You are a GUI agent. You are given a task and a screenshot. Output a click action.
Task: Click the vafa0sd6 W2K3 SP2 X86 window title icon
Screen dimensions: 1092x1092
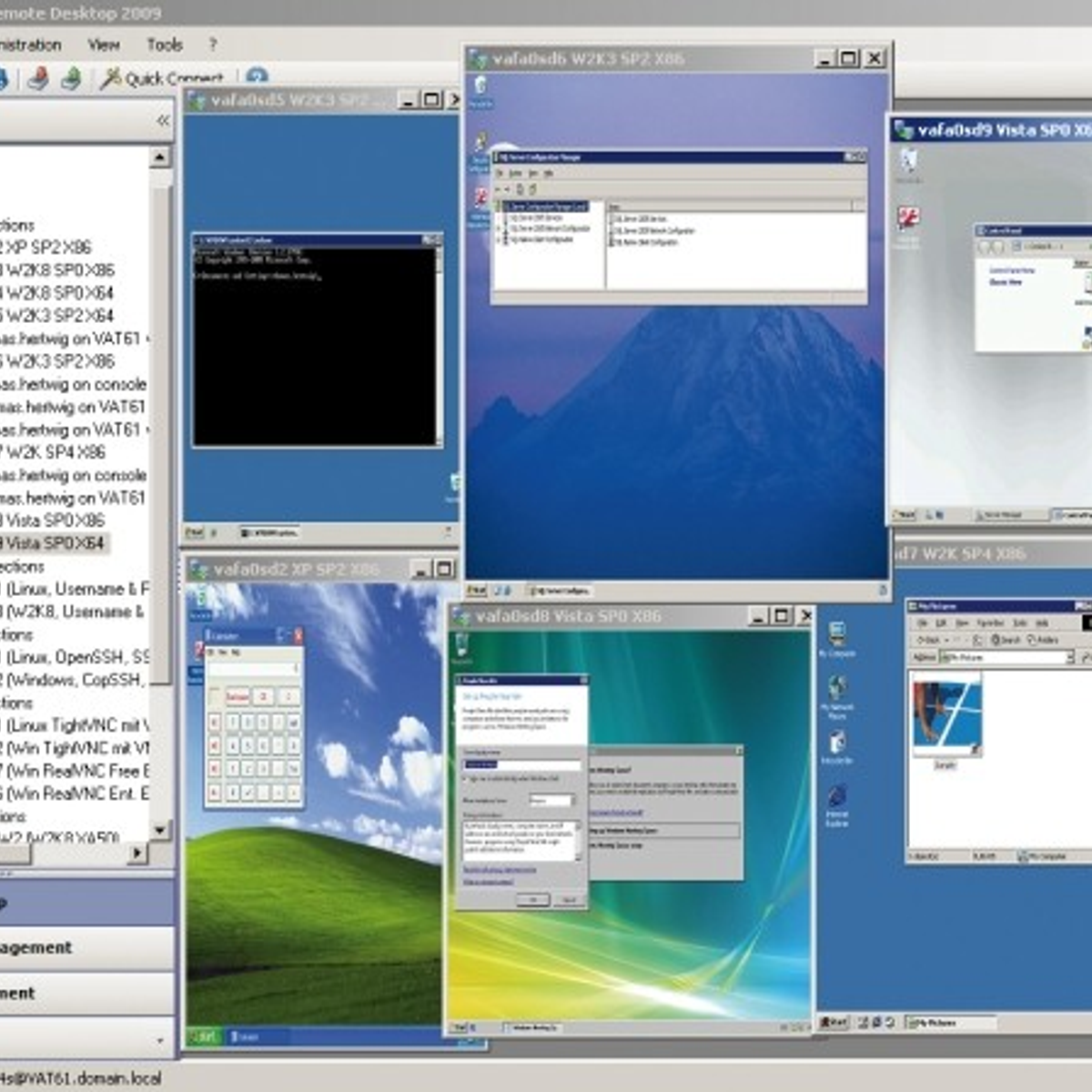point(478,59)
